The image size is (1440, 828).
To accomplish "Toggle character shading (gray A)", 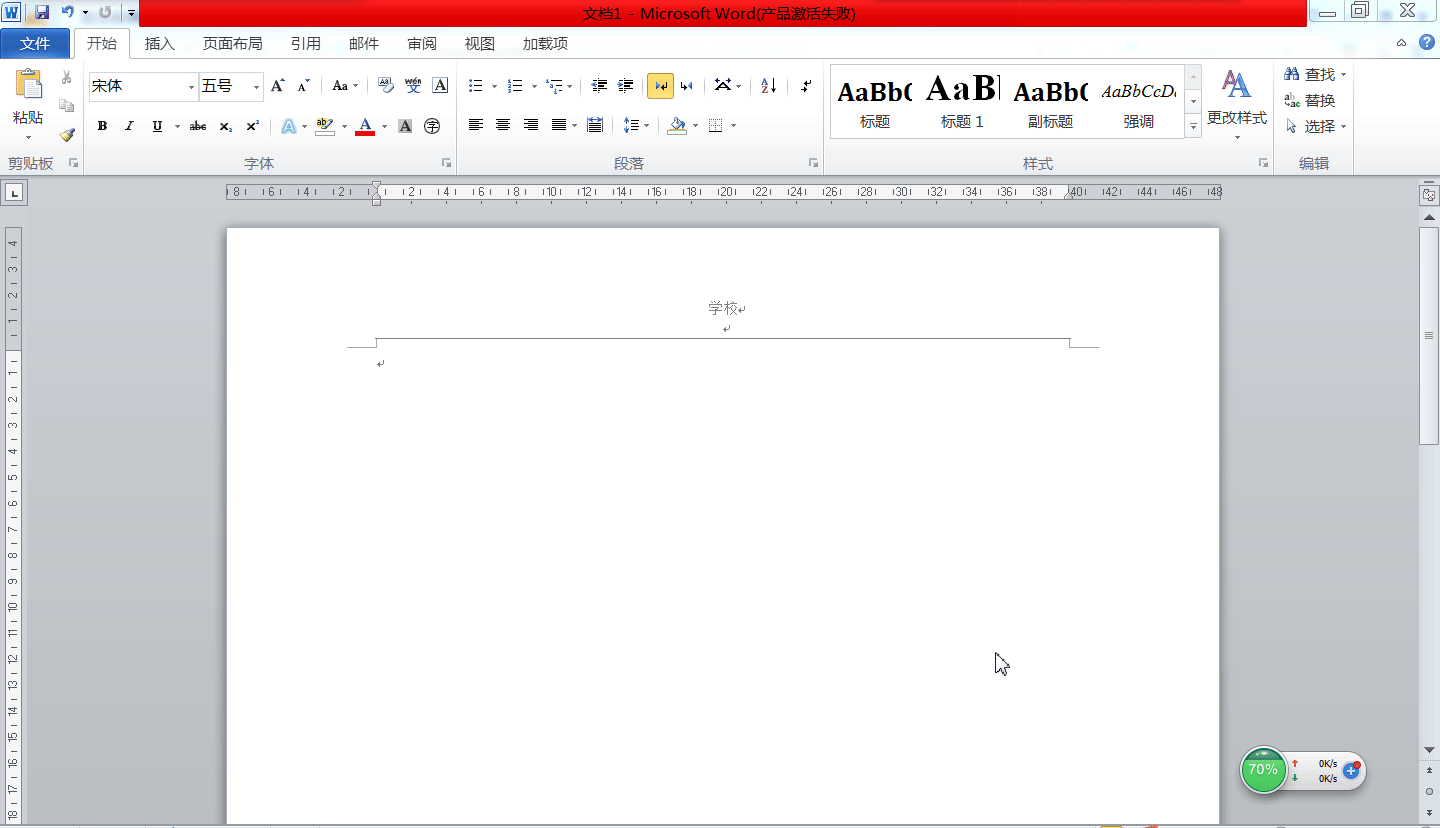I will point(405,126).
